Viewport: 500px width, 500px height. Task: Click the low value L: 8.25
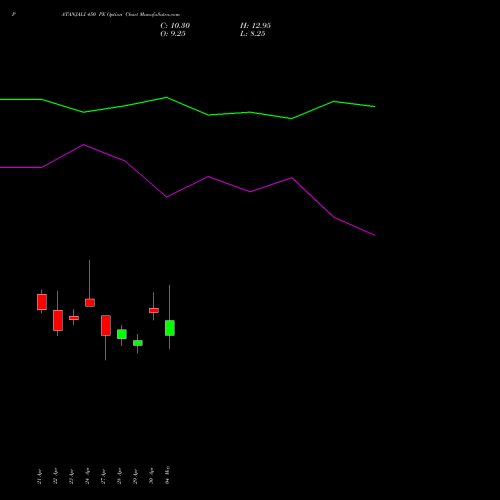click(x=253, y=34)
